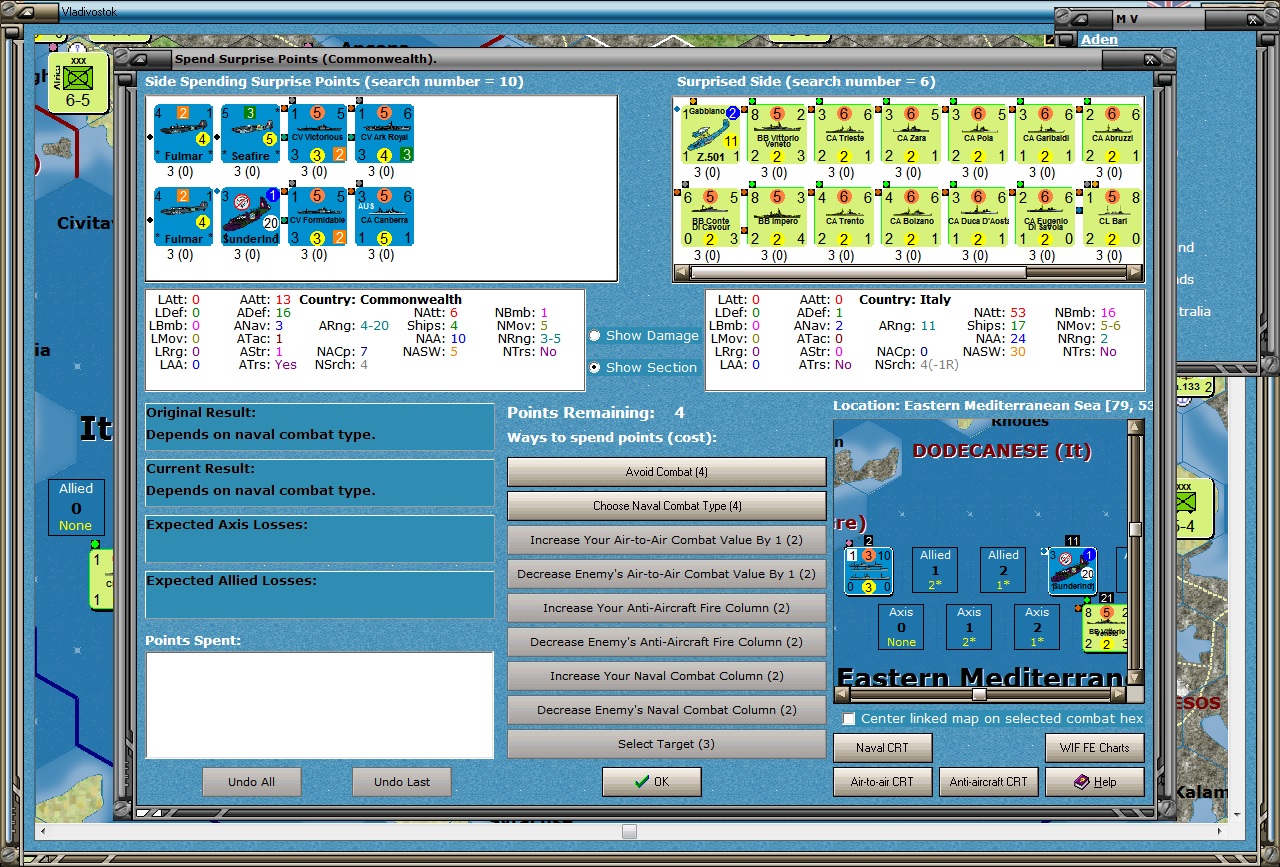
Task: Click the Surprised Side list's left scroll arrow
Action: pyautogui.click(x=682, y=272)
